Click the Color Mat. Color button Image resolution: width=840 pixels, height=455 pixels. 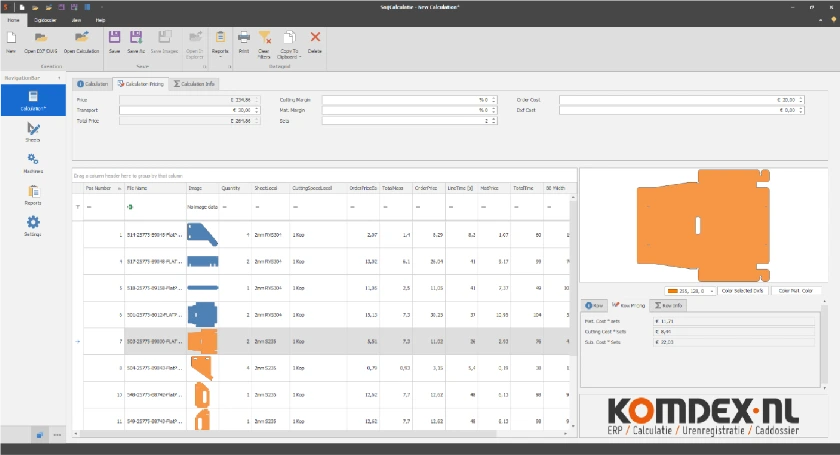(800, 291)
